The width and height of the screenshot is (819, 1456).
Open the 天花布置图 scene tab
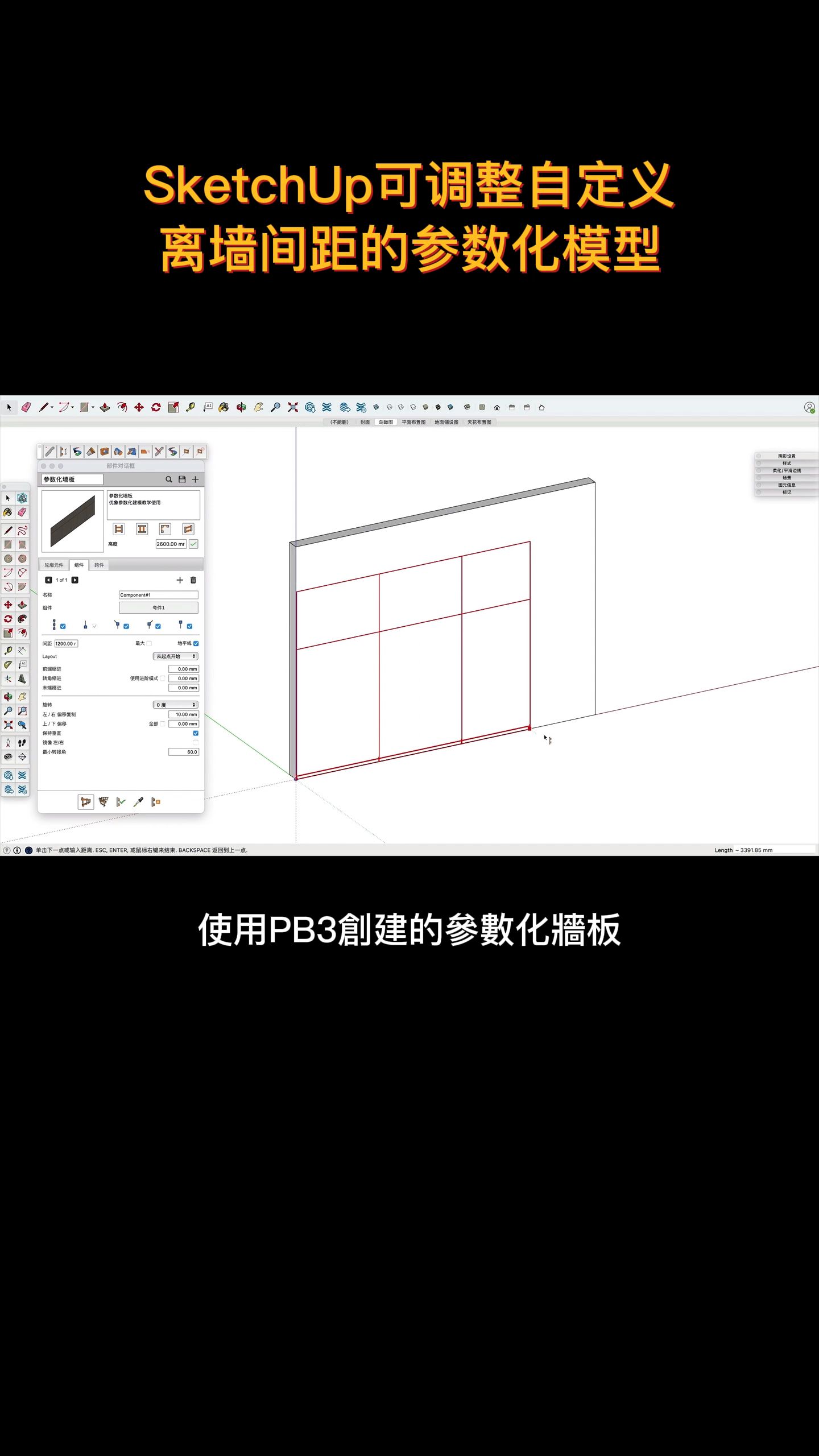(x=479, y=422)
